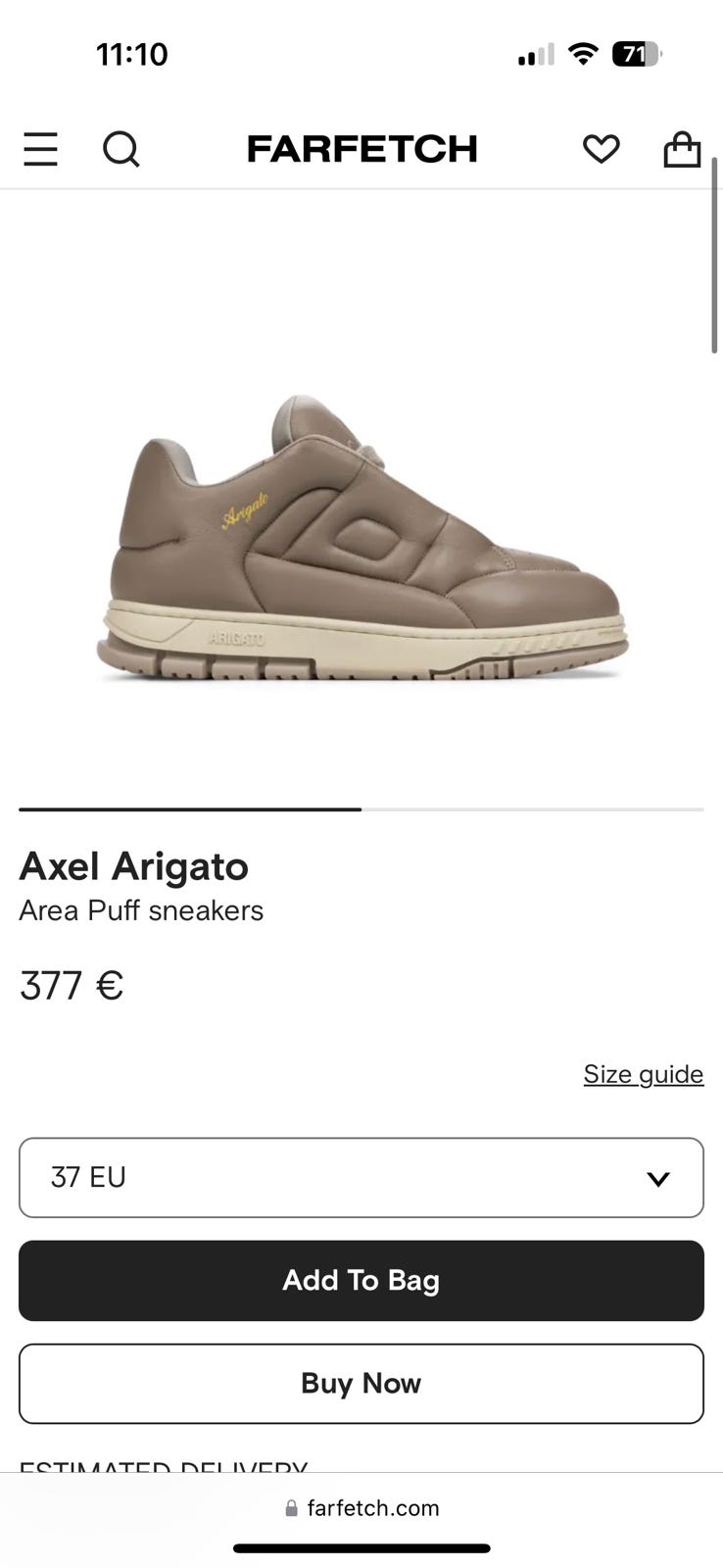
Task: Tap the farfetch.com address bar
Action: coord(361,1508)
